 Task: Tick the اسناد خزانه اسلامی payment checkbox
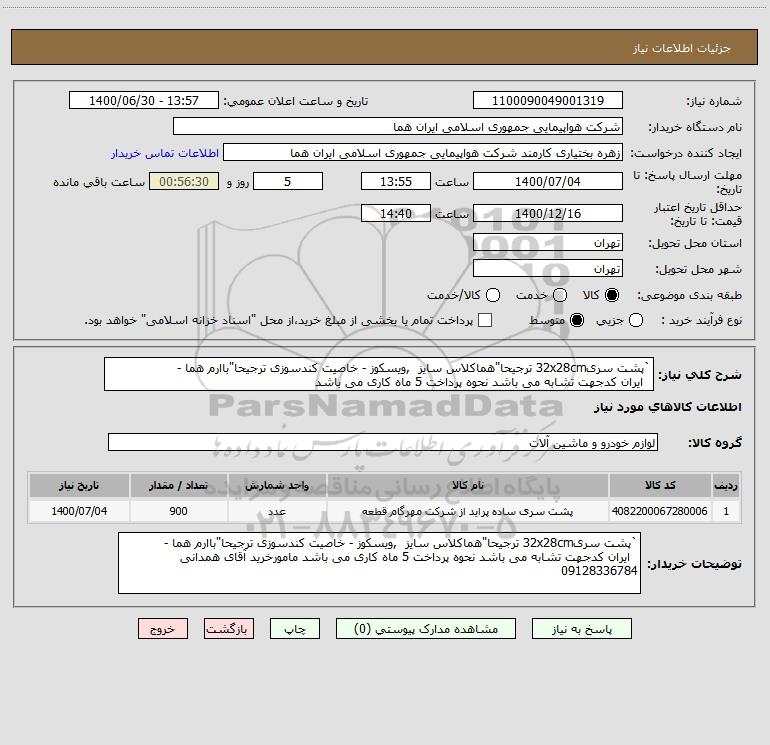[x=485, y=320]
